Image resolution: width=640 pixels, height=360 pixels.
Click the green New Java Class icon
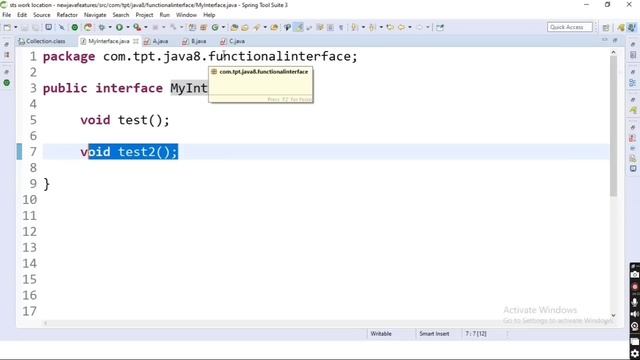[x=215, y=27]
